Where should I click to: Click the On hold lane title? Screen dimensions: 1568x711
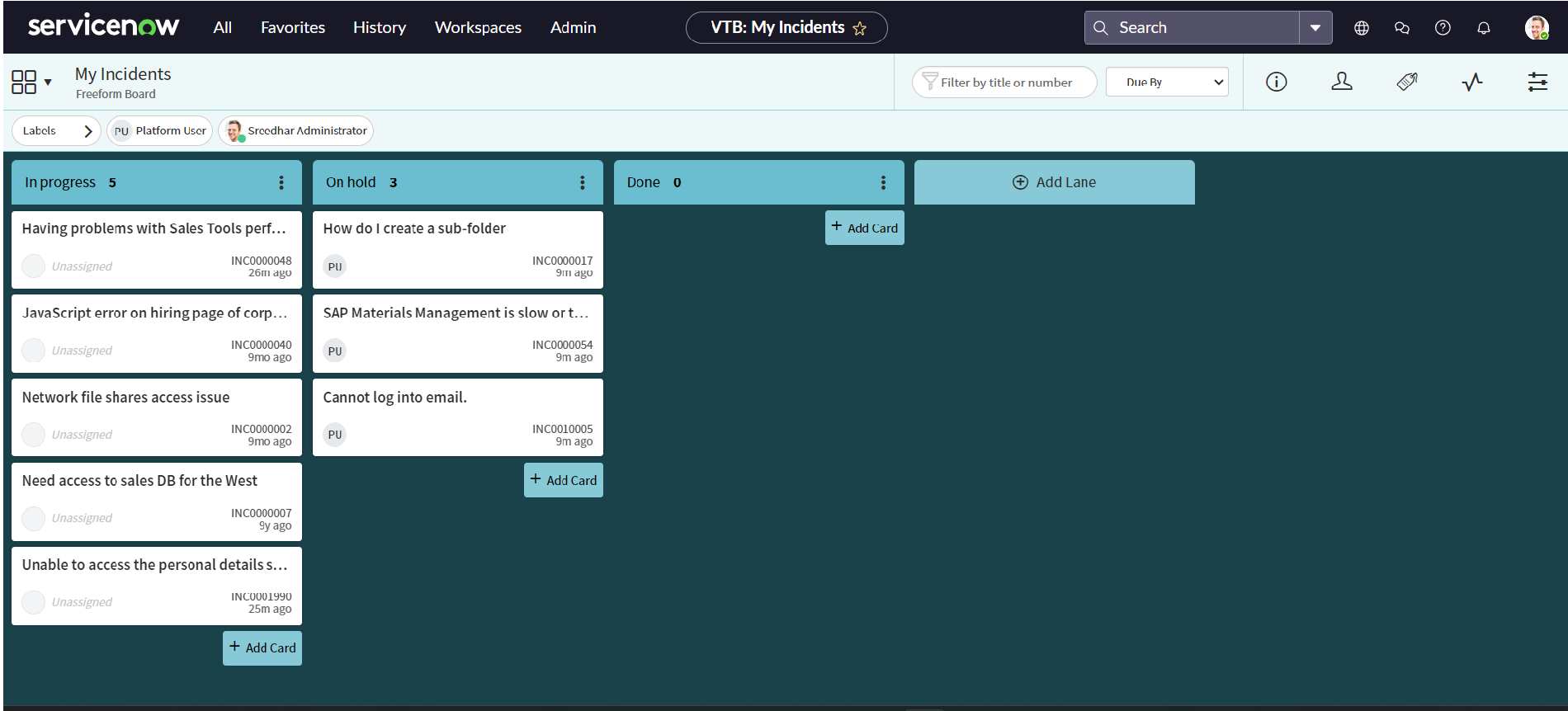click(x=351, y=182)
